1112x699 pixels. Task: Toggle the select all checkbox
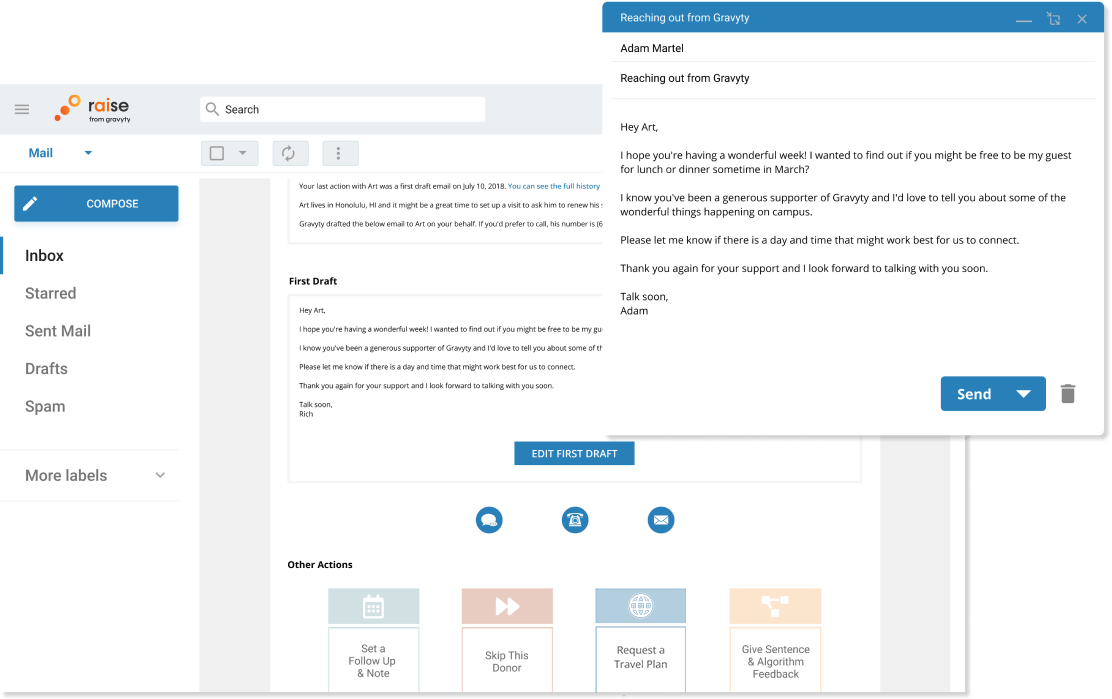[217, 153]
